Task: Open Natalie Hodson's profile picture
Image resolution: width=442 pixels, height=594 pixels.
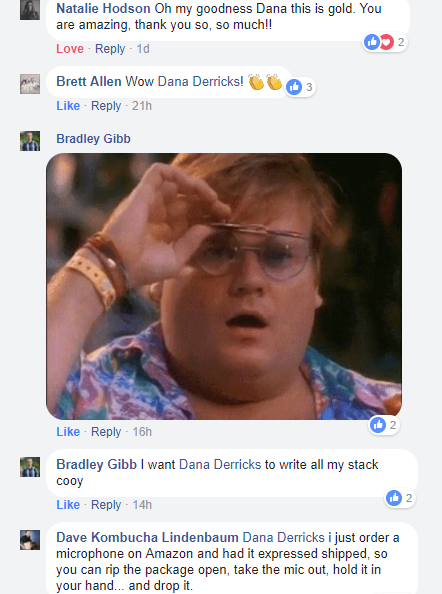Action: (x=30, y=9)
